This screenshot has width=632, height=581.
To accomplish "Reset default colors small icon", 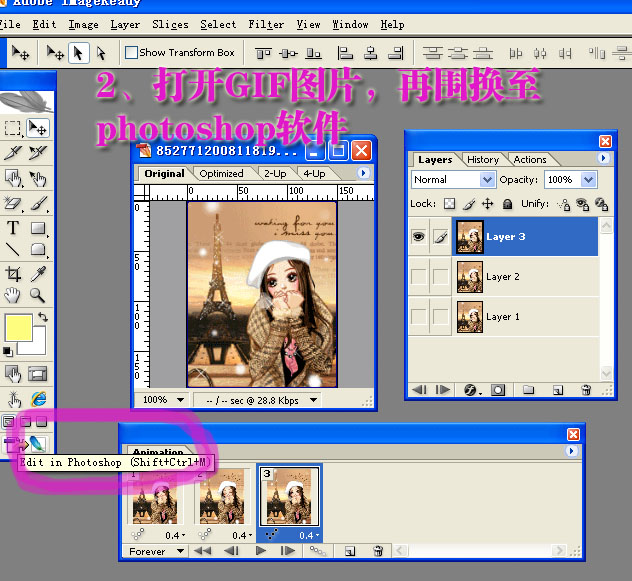I will [7, 352].
